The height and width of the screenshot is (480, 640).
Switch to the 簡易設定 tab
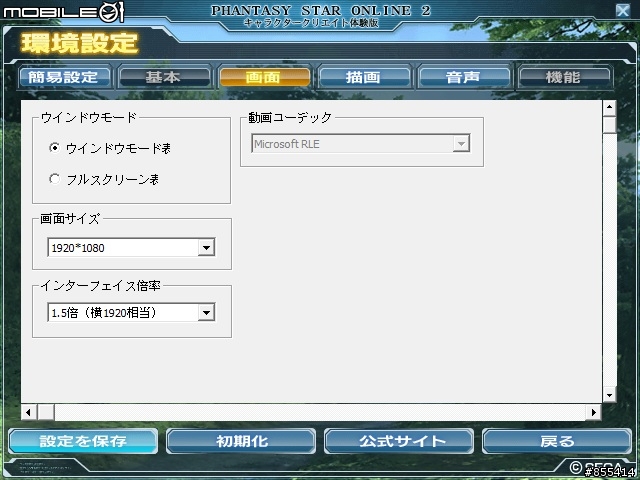64,77
